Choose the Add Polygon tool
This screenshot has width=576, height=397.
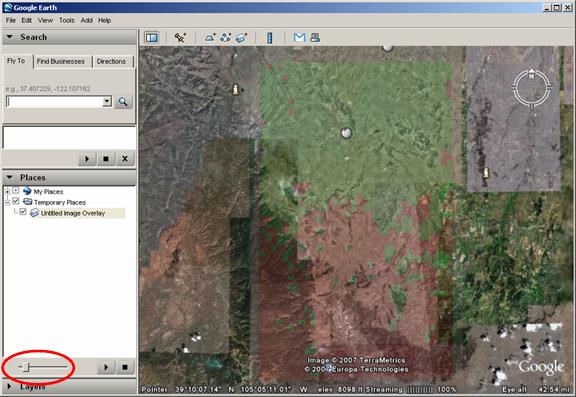tap(210, 37)
